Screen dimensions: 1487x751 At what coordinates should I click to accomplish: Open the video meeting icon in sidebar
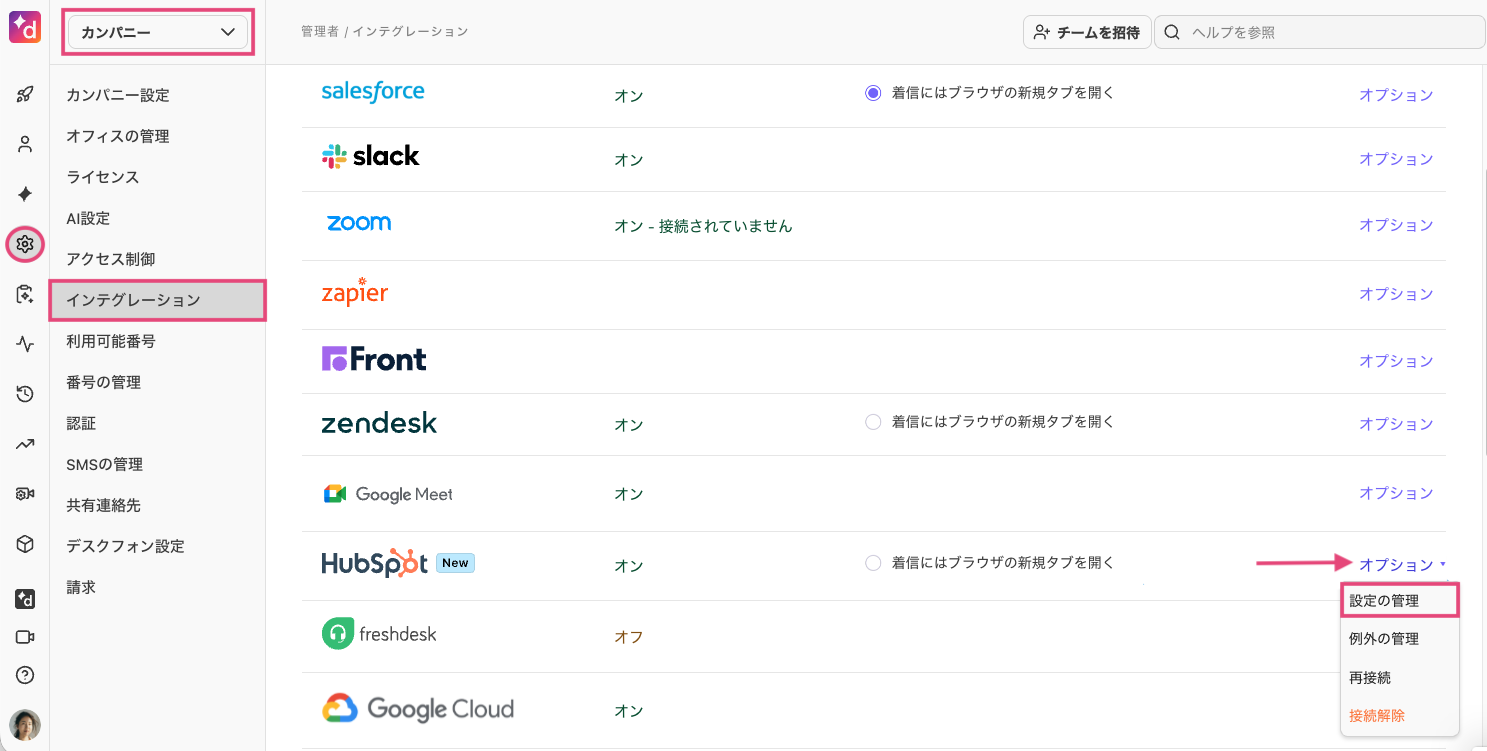[x=25, y=637]
